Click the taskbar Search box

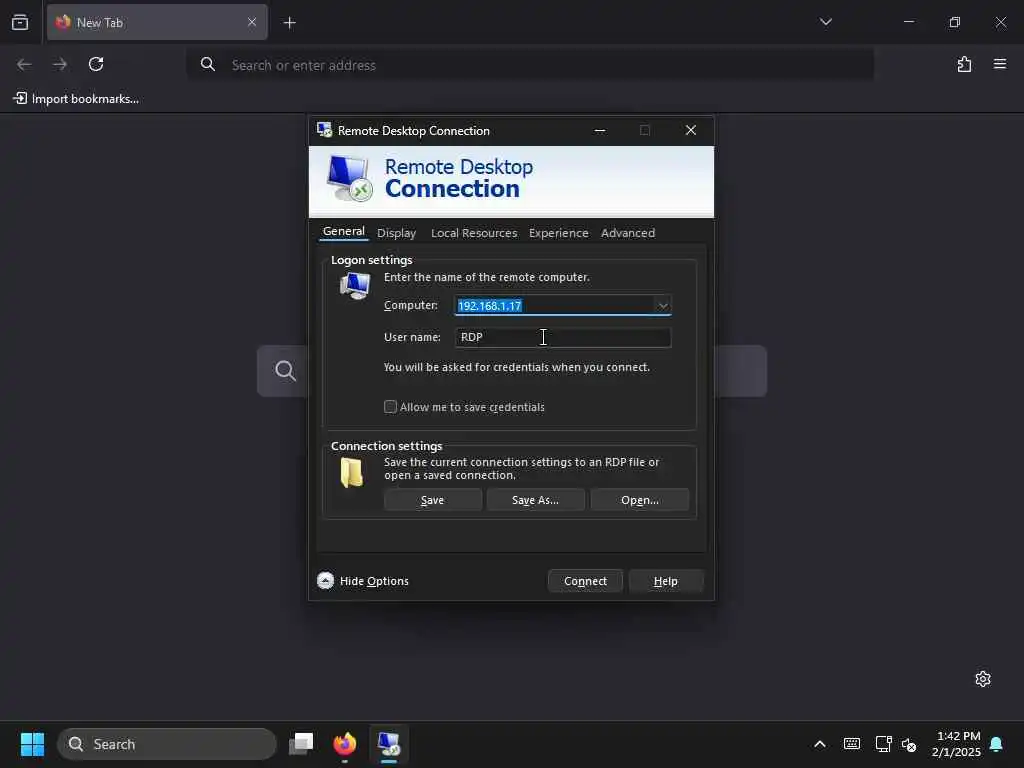click(167, 744)
